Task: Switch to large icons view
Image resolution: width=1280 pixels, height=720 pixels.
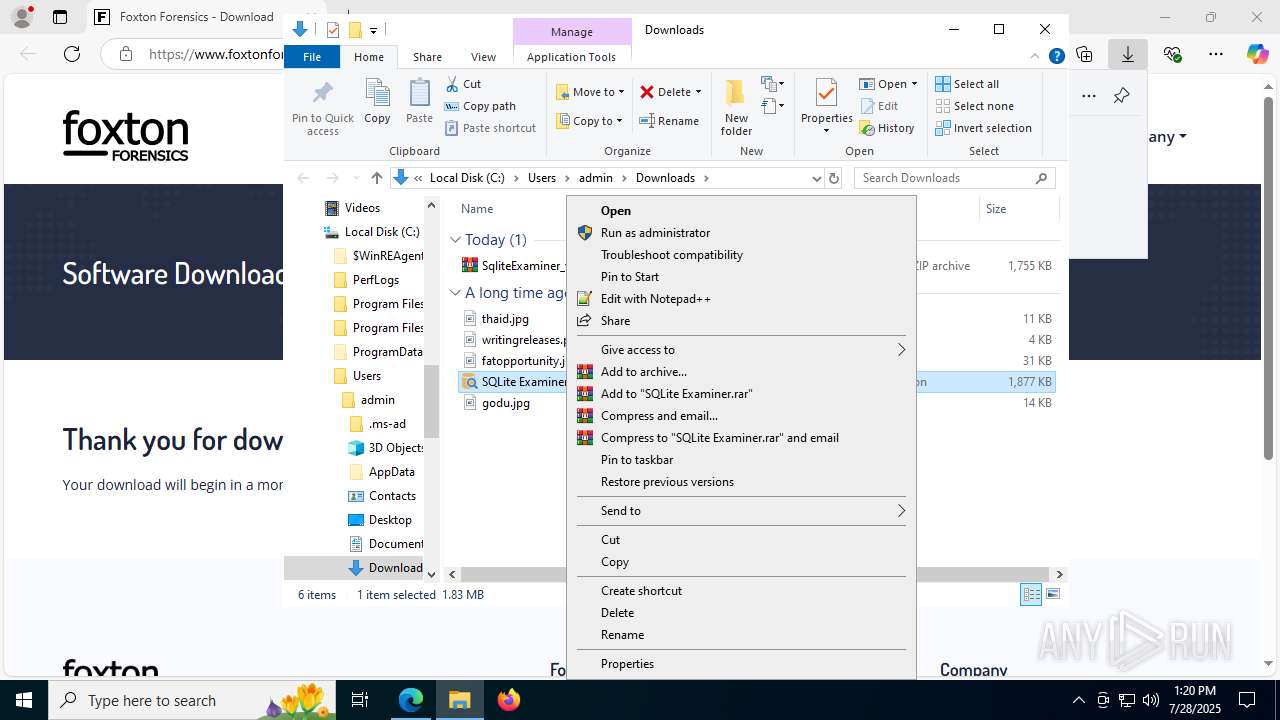Action: click(1052, 595)
